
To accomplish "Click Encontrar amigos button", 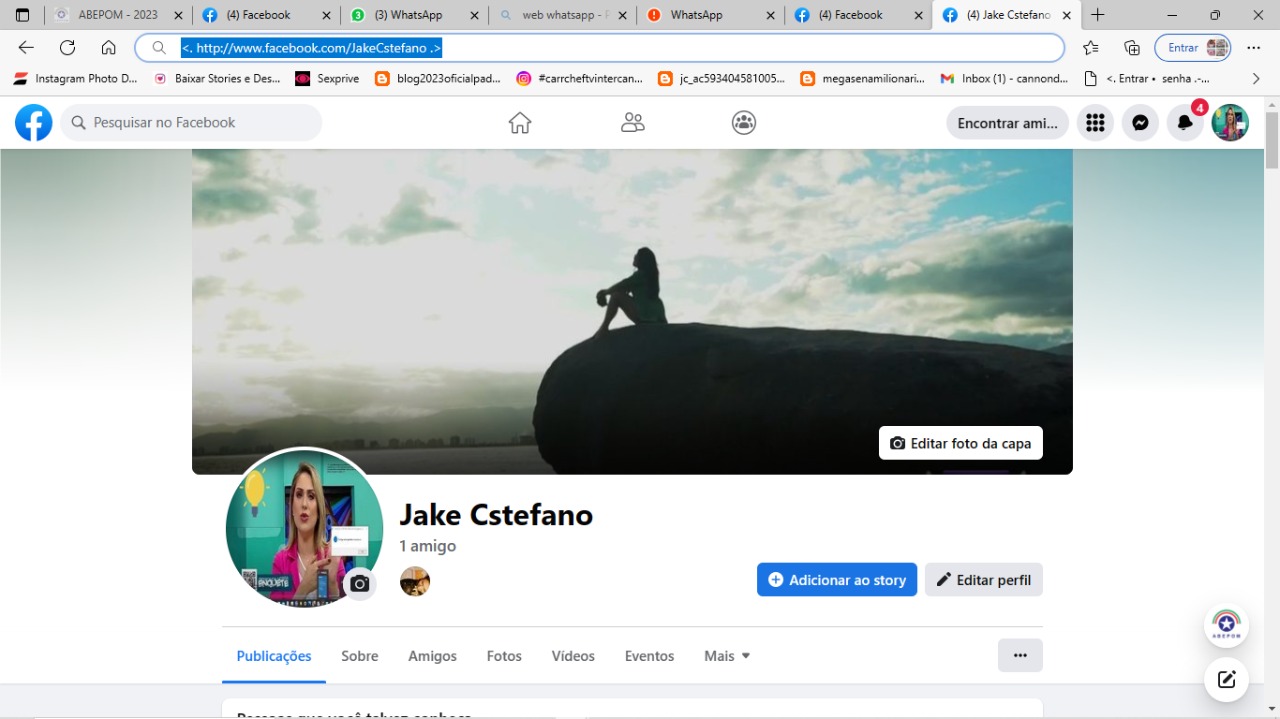I will click(x=1008, y=123).
